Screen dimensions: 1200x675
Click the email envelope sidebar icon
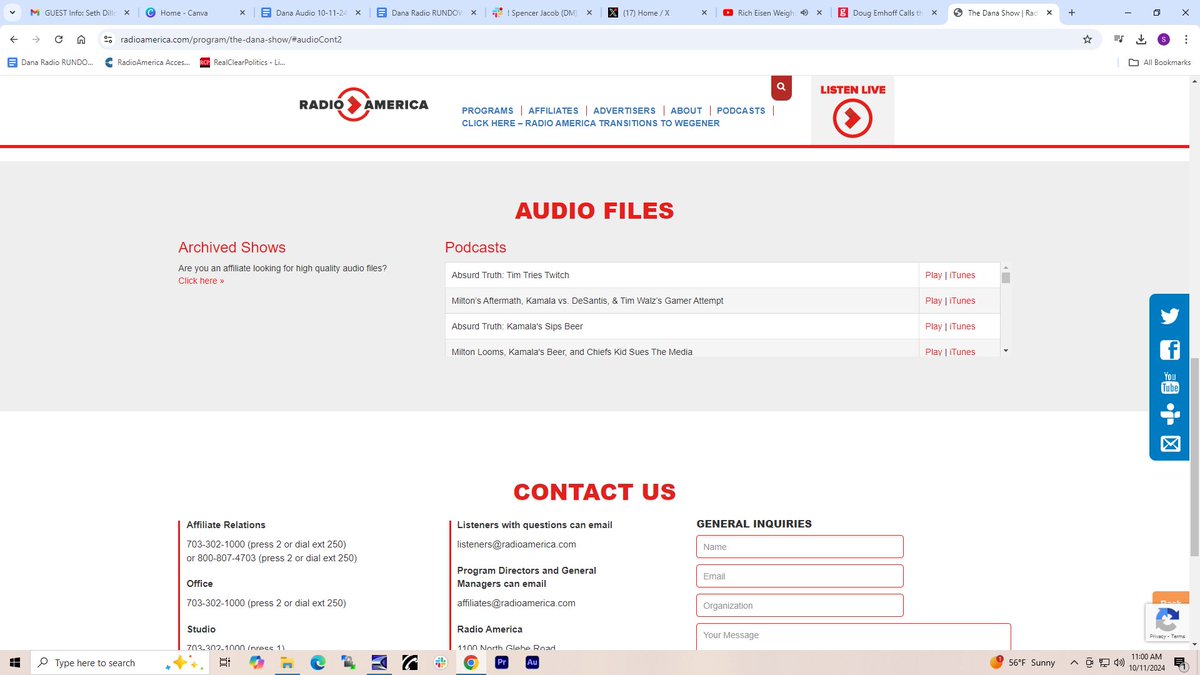pos(1170,444)
